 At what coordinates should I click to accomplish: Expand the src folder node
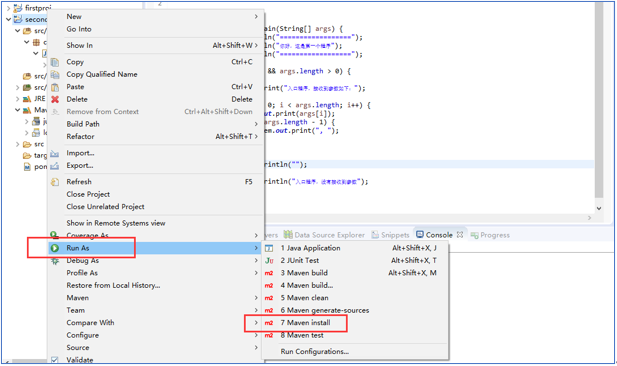click(x=17, y=144)
